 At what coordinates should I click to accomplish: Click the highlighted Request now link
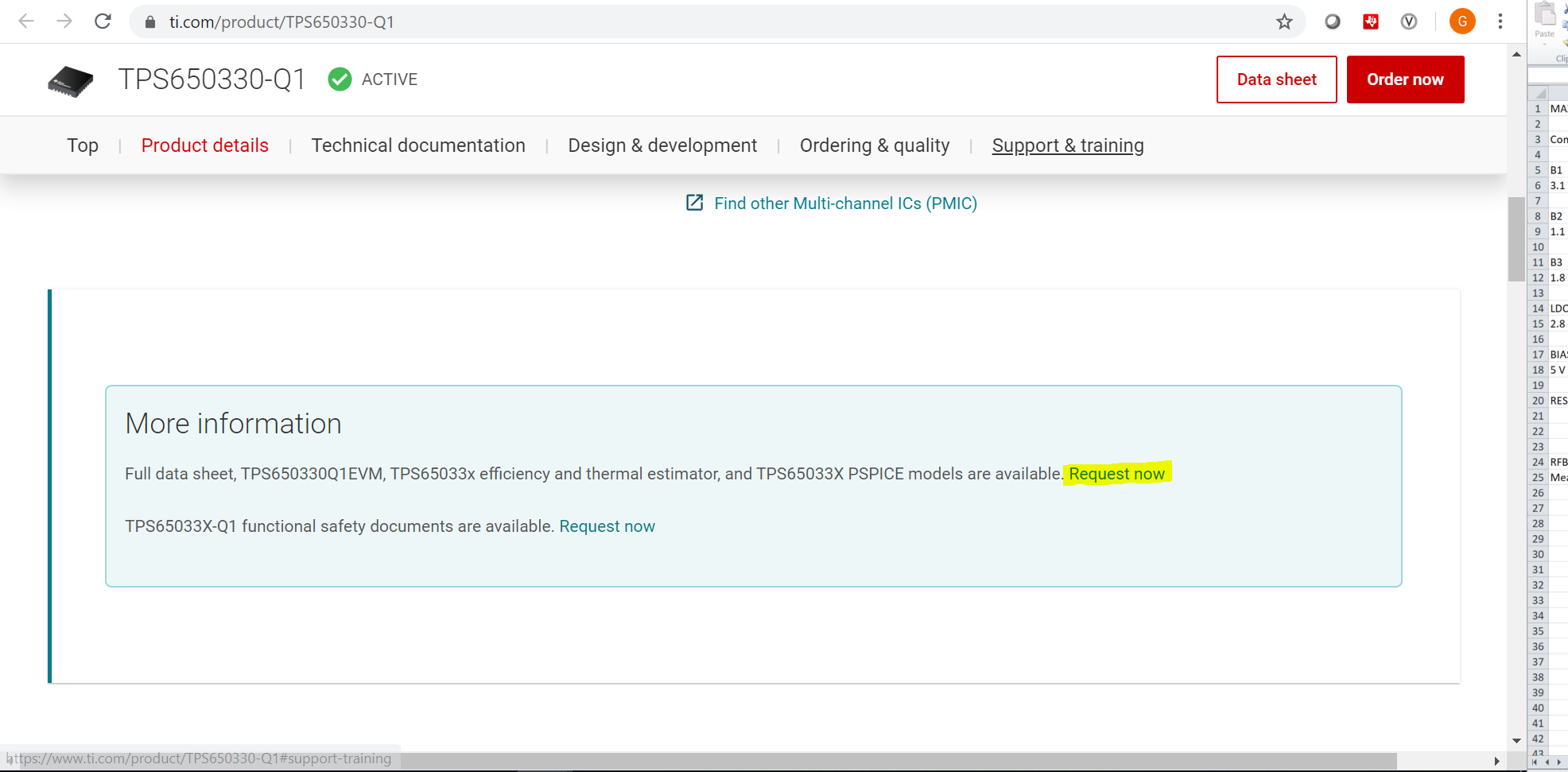[x=1116, y=474]
